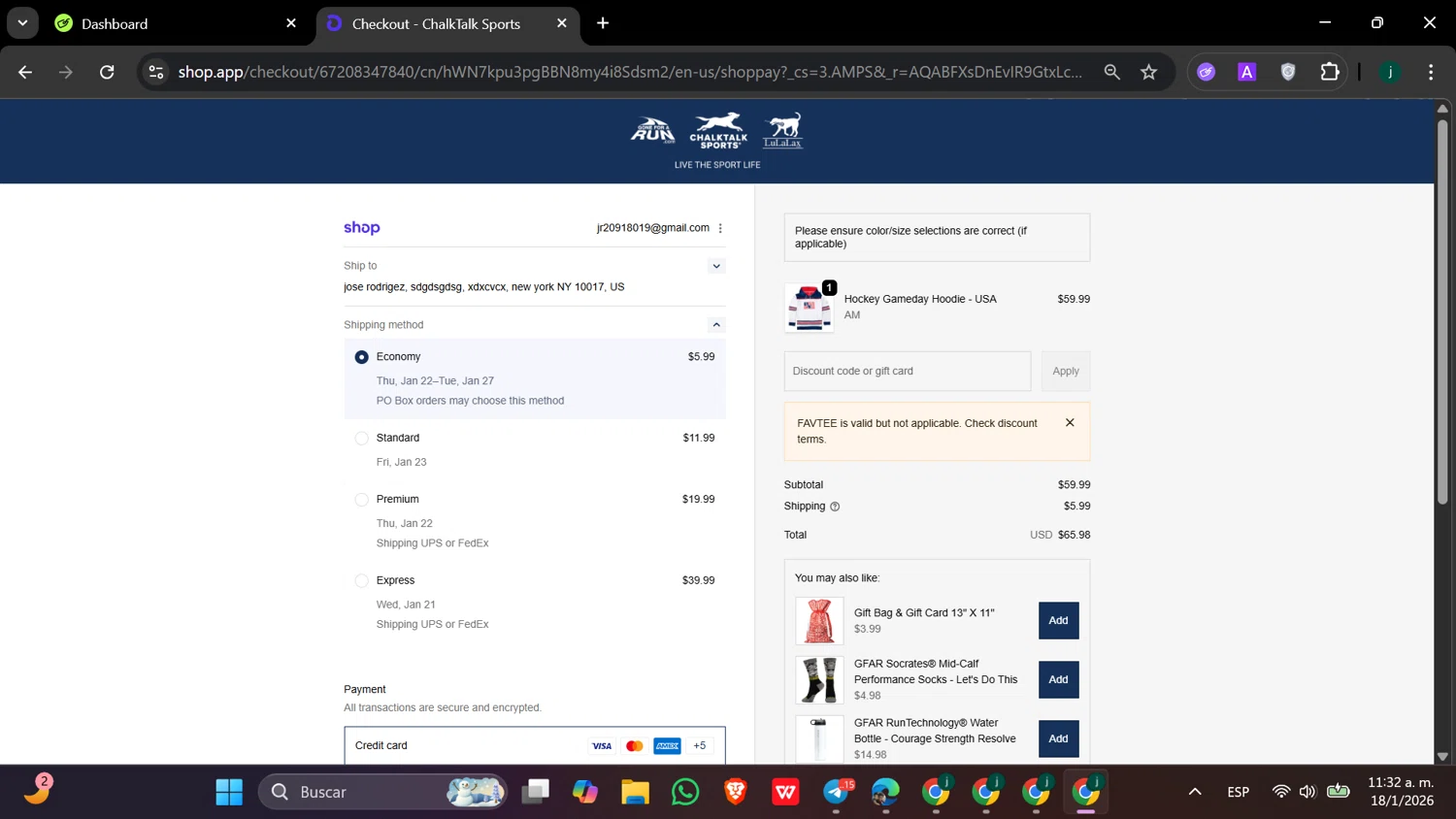Select the Credit card payment option
Viewport: 1456px width, 819px height.
click(535, 745)
